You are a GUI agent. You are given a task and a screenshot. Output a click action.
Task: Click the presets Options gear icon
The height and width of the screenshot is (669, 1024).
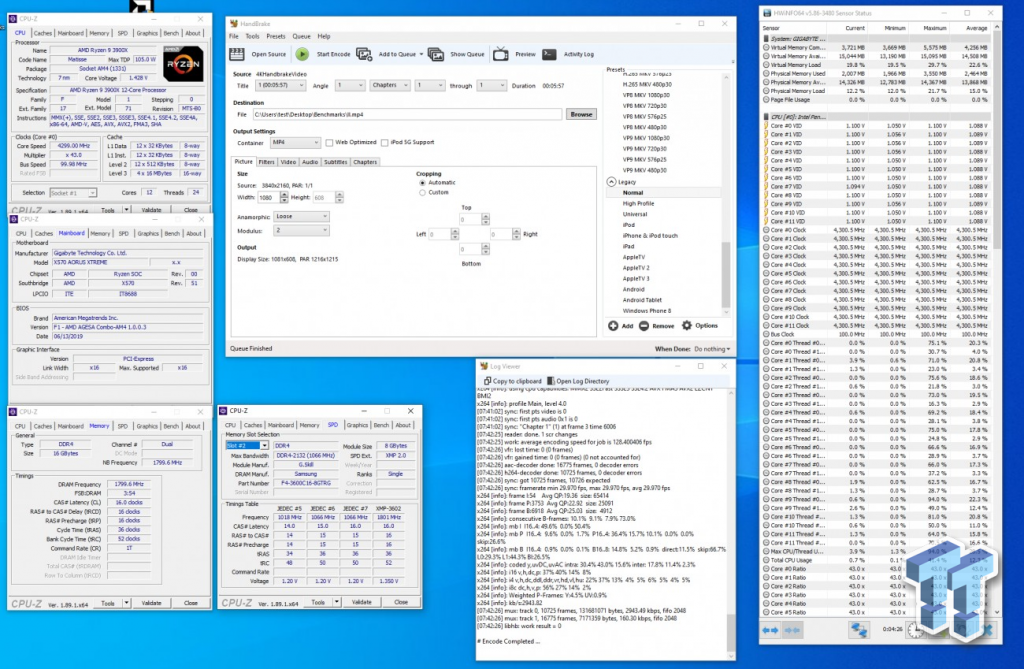click(x=687, y=326)
